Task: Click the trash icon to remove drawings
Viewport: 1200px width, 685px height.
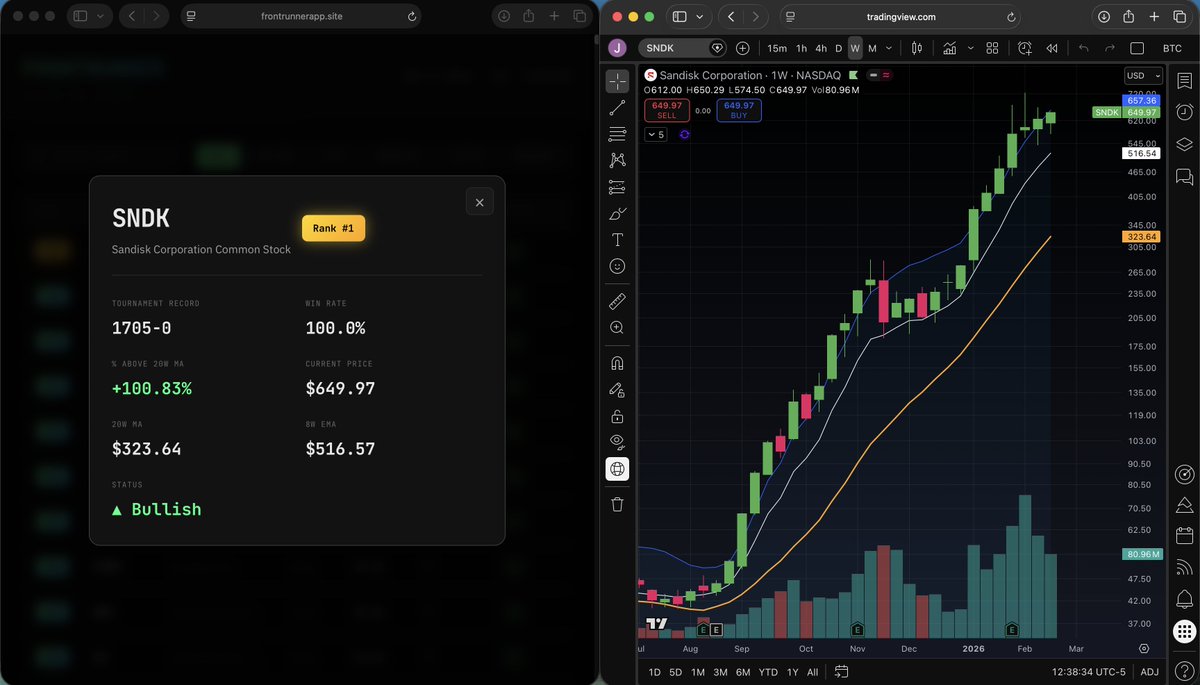Action: pos(617,504)
